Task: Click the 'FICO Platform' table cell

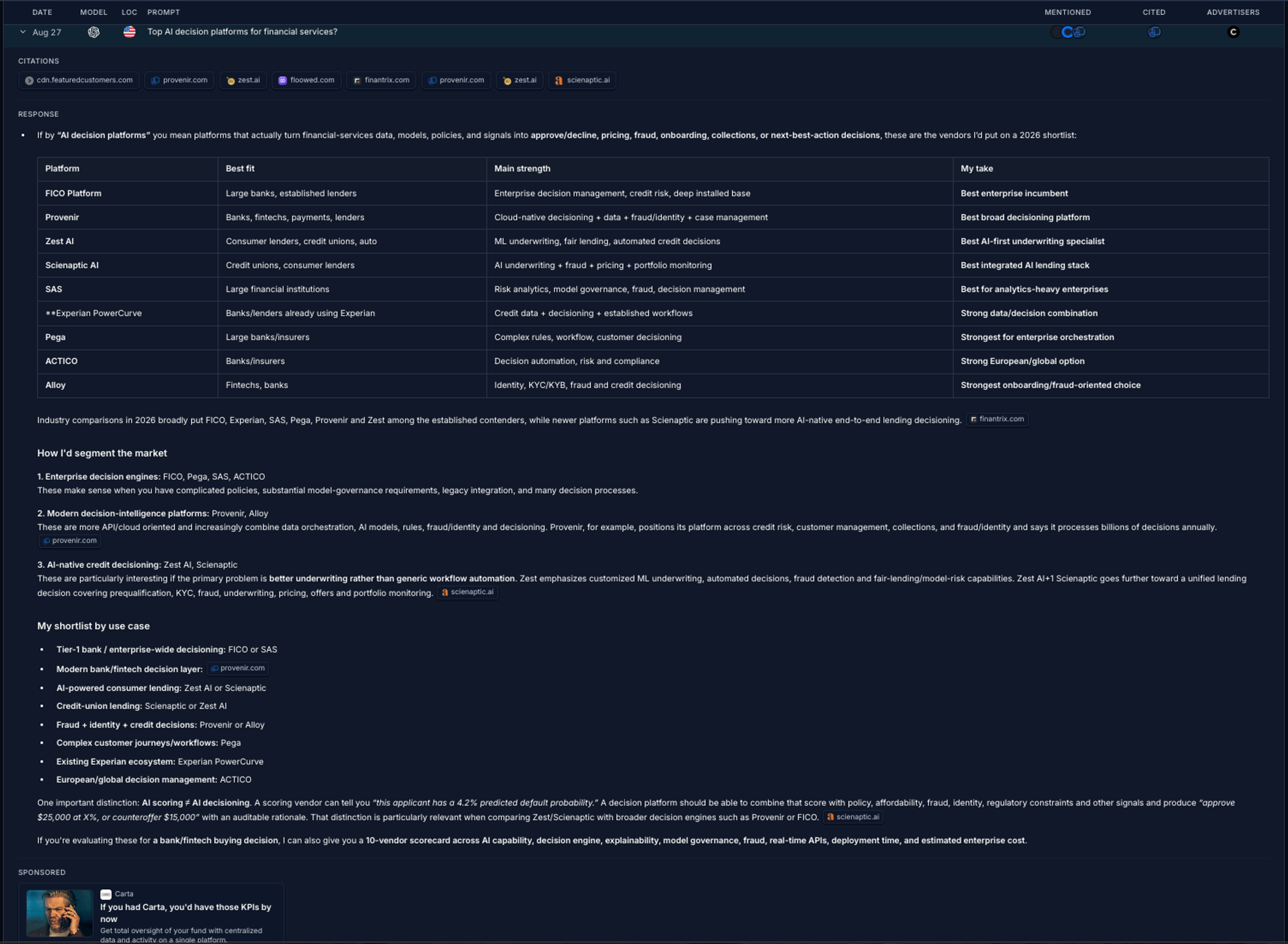Action: [127, 193]
